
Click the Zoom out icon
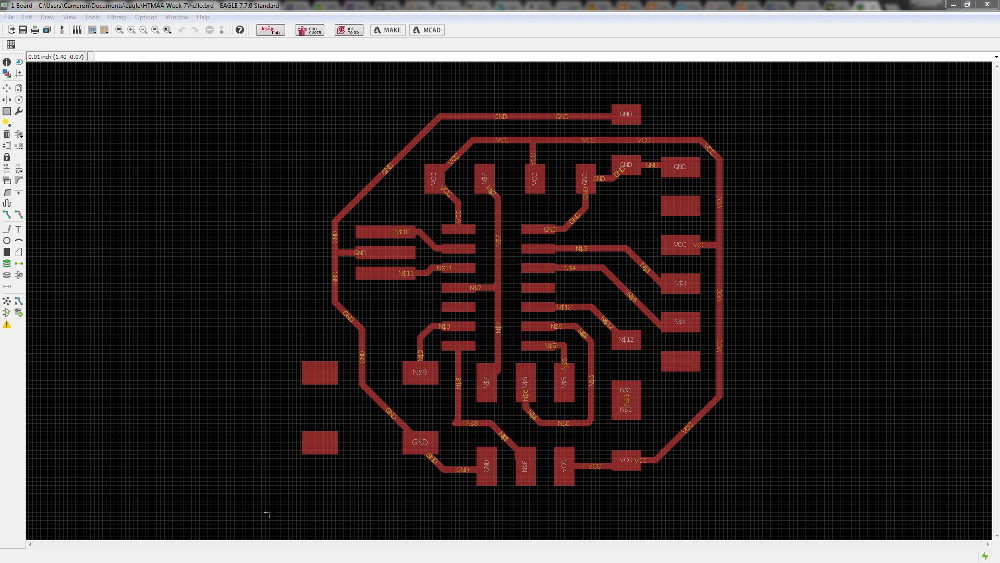tap(143, 30)
